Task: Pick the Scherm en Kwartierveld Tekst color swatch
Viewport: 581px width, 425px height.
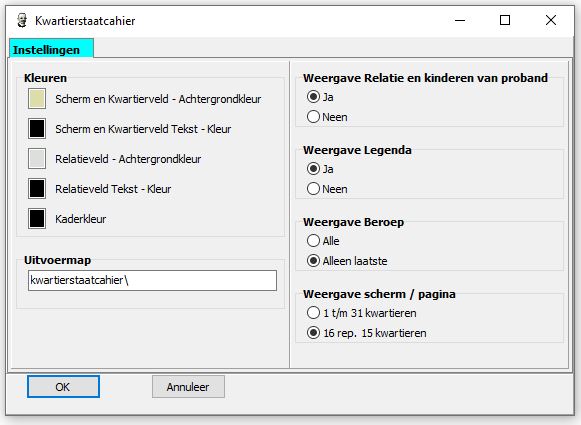Action: tap(37, 129)
